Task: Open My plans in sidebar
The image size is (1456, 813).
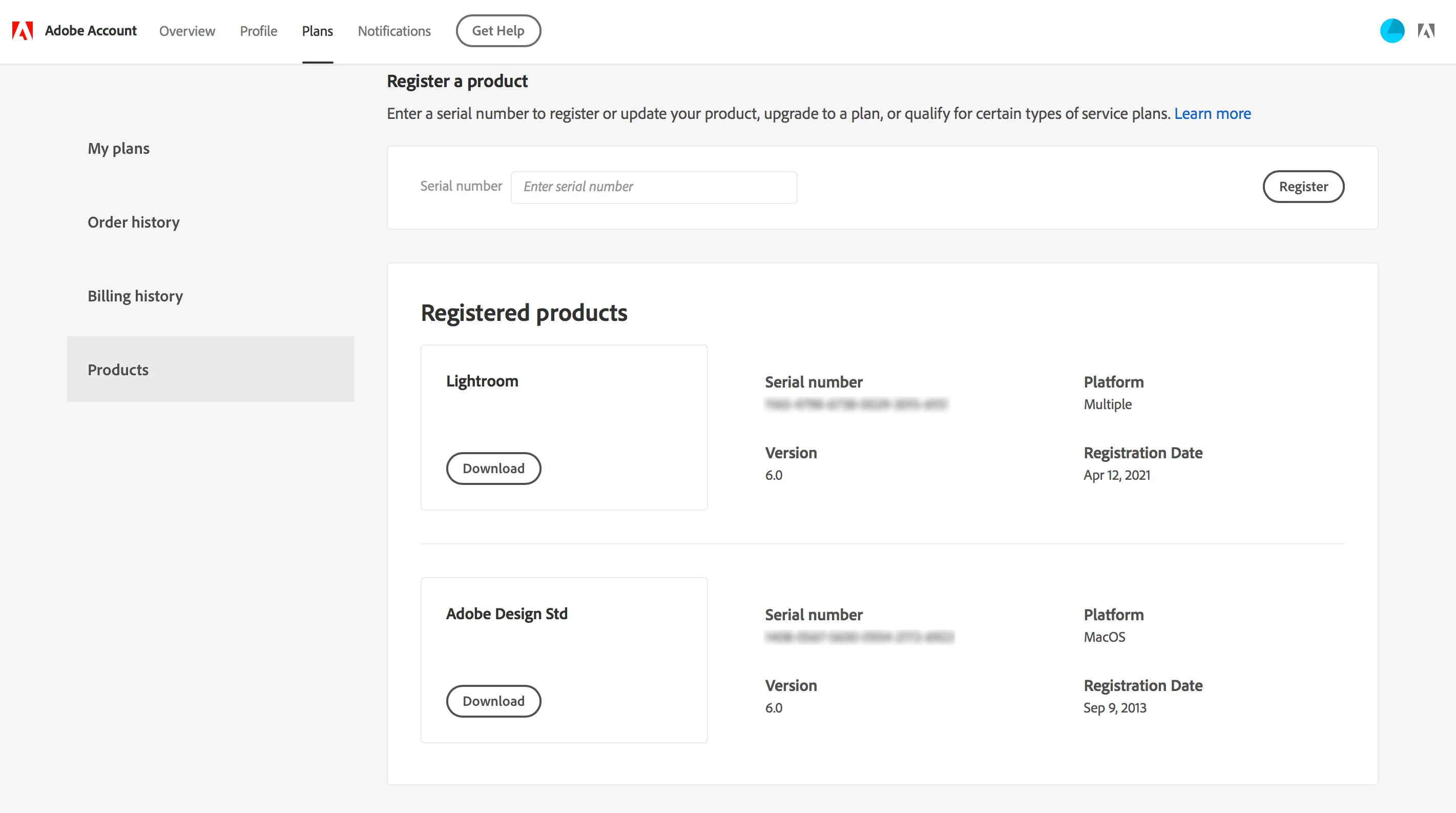Action: pyautogui.click(x=119, y=148)
